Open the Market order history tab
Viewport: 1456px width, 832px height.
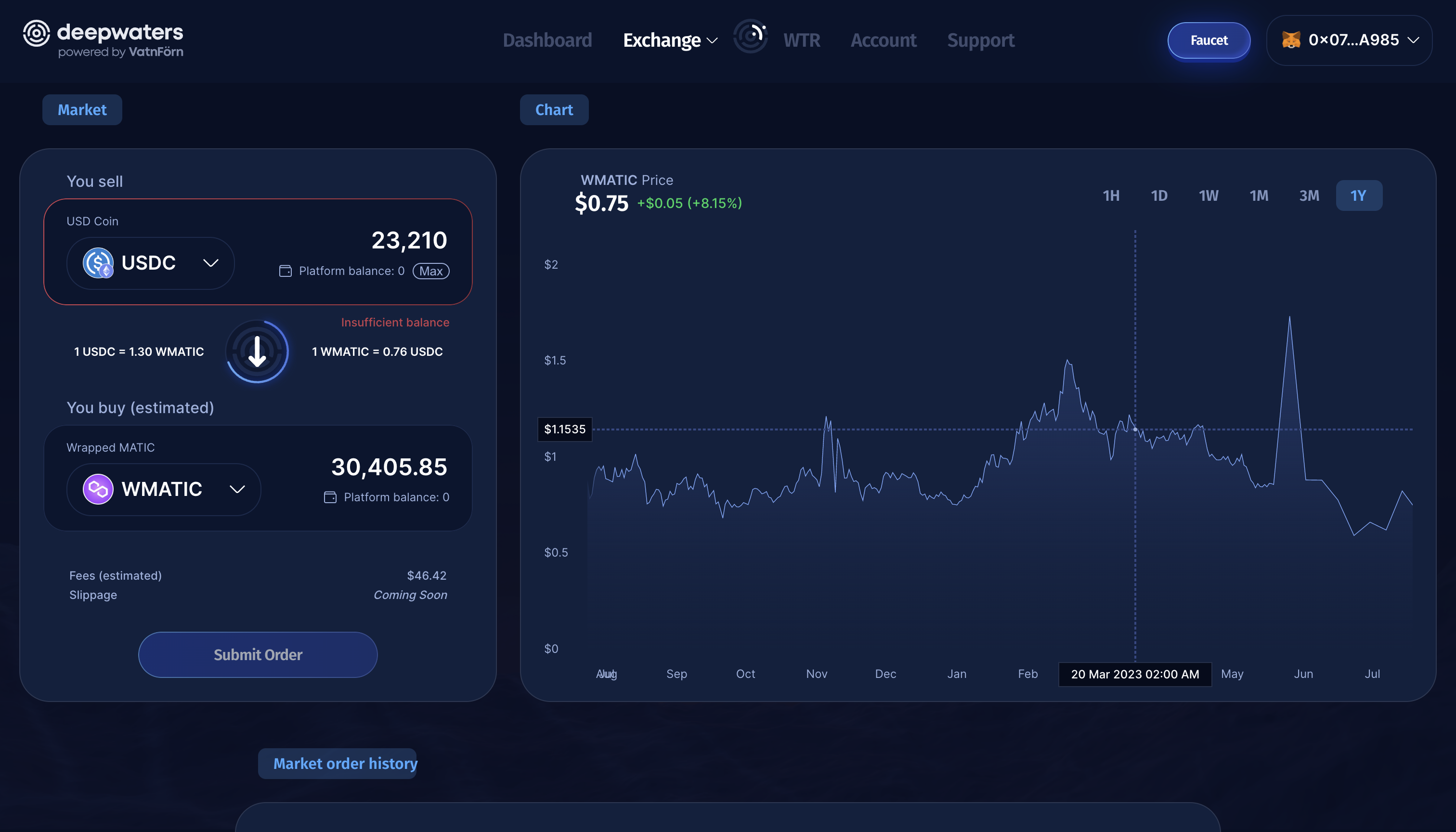[x=338, y=764]
